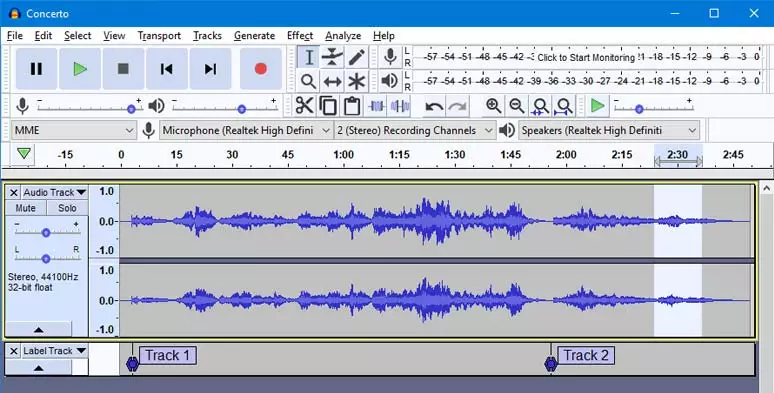Silence the selected audio

coord(399,106)
